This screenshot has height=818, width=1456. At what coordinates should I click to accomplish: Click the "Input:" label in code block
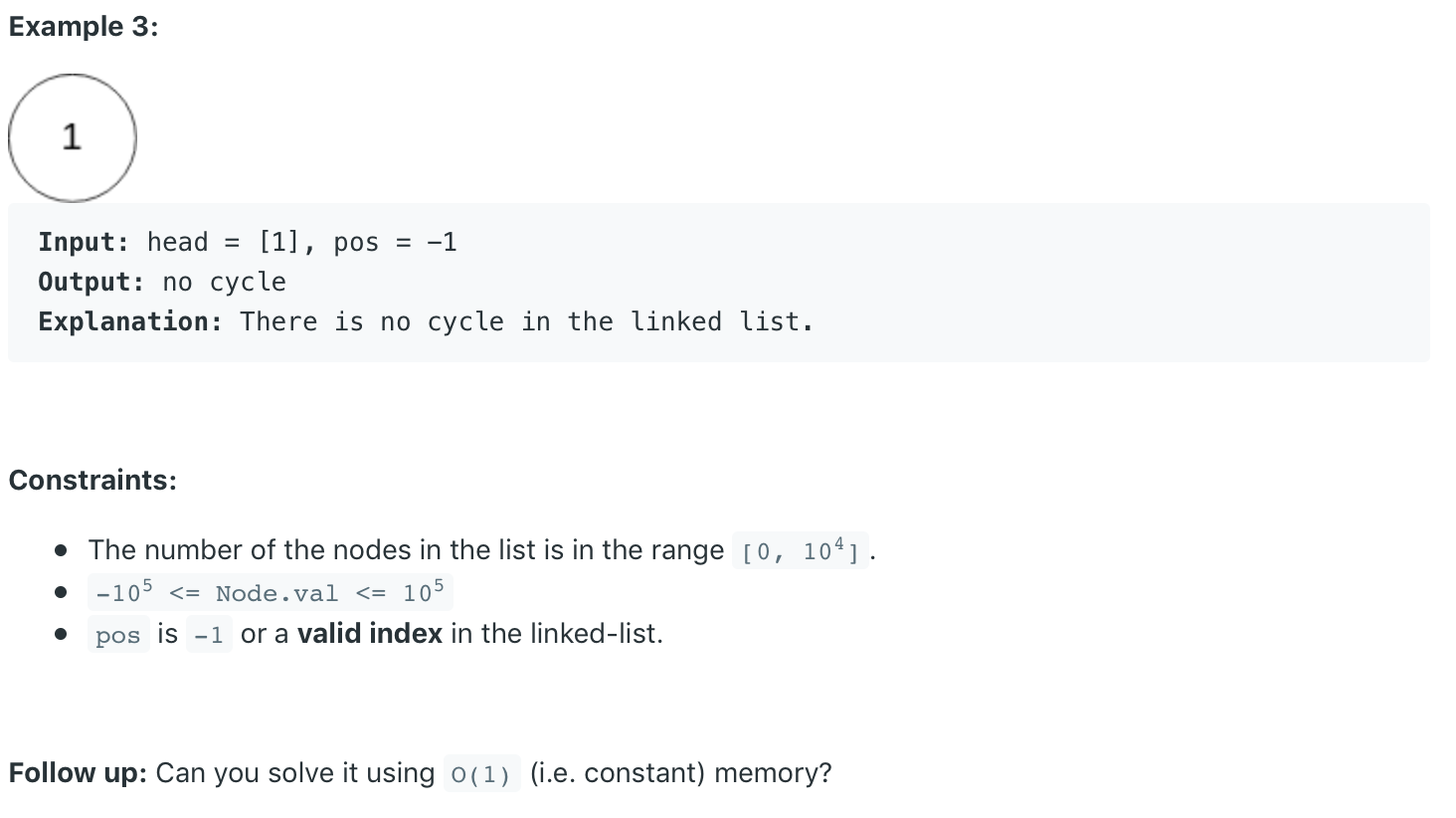tap(84, 242)
